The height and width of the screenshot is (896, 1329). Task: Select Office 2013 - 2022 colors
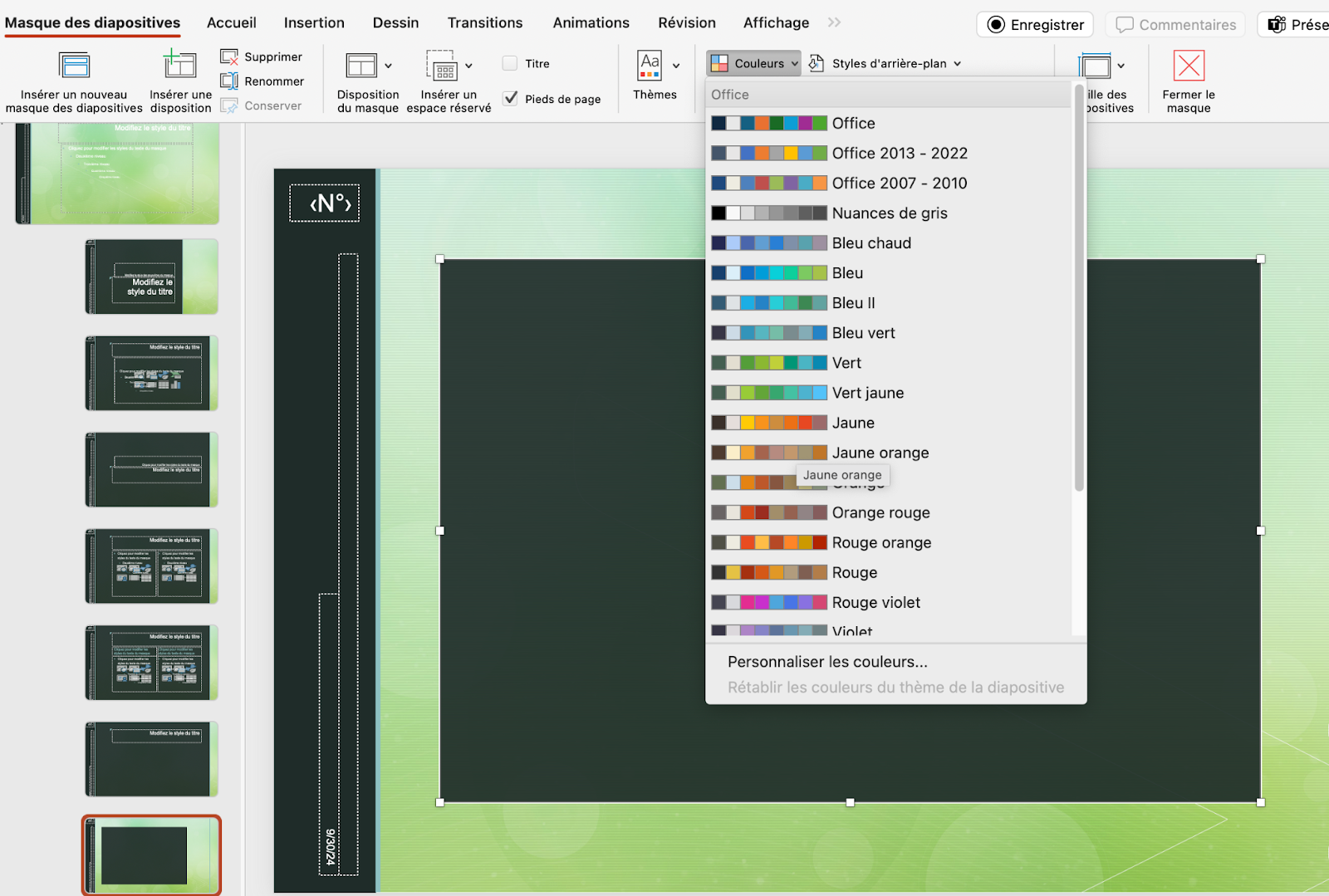tap(889, 153)
